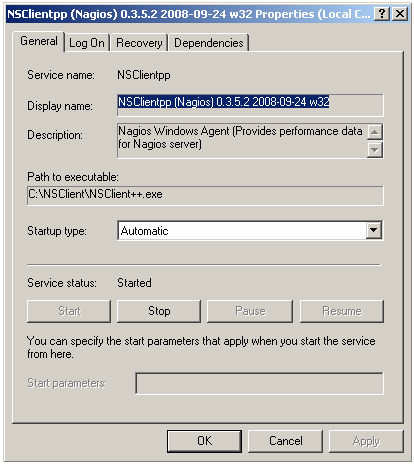The image size is (414, 465).
Task: Cancel the properties dialog
Action: click(286, 441)
